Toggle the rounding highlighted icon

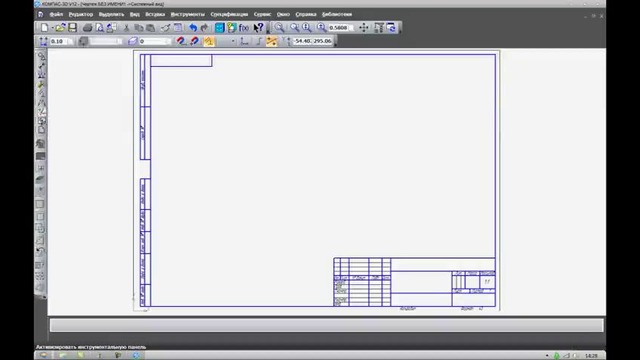(x=271, y=41)
